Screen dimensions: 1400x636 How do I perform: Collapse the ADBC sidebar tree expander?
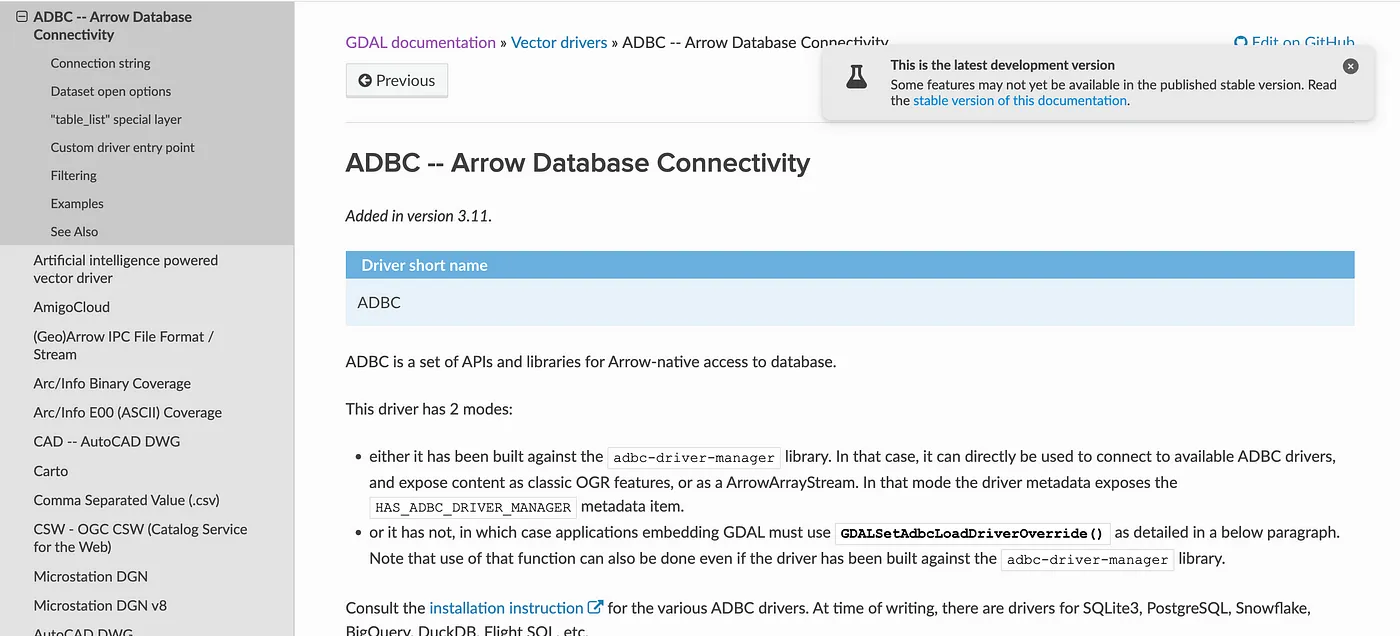point(22,17)
